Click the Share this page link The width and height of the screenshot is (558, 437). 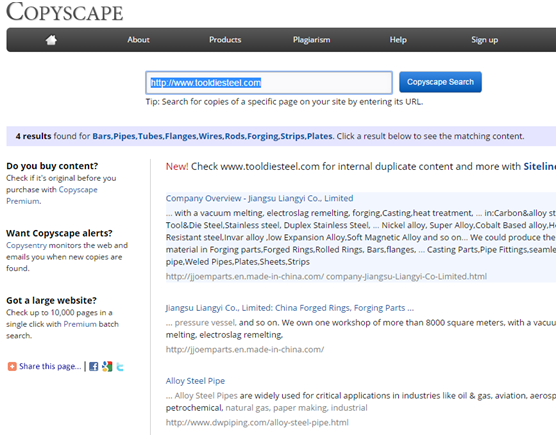50,366
